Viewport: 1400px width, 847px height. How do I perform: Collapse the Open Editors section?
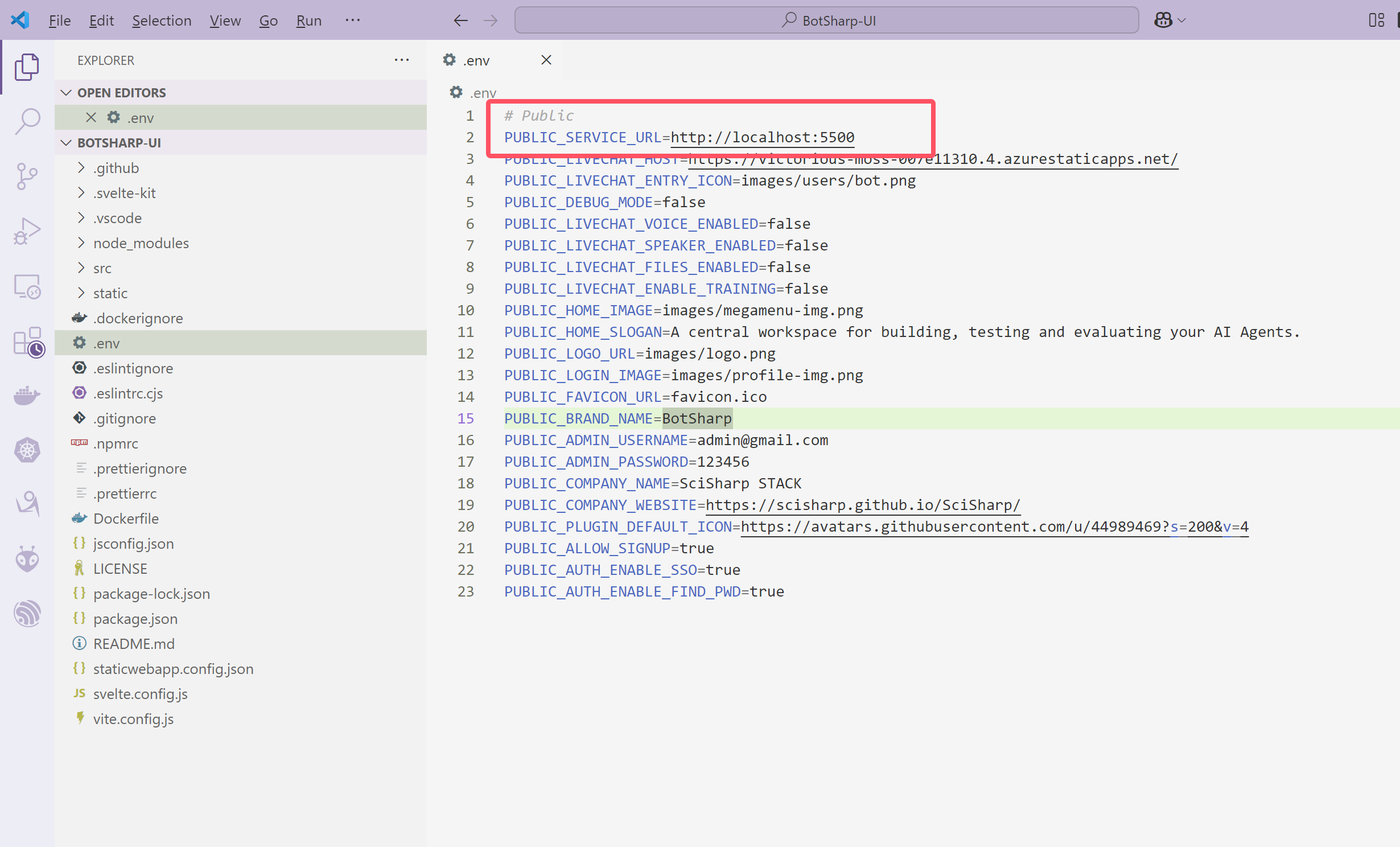point(240,92)
